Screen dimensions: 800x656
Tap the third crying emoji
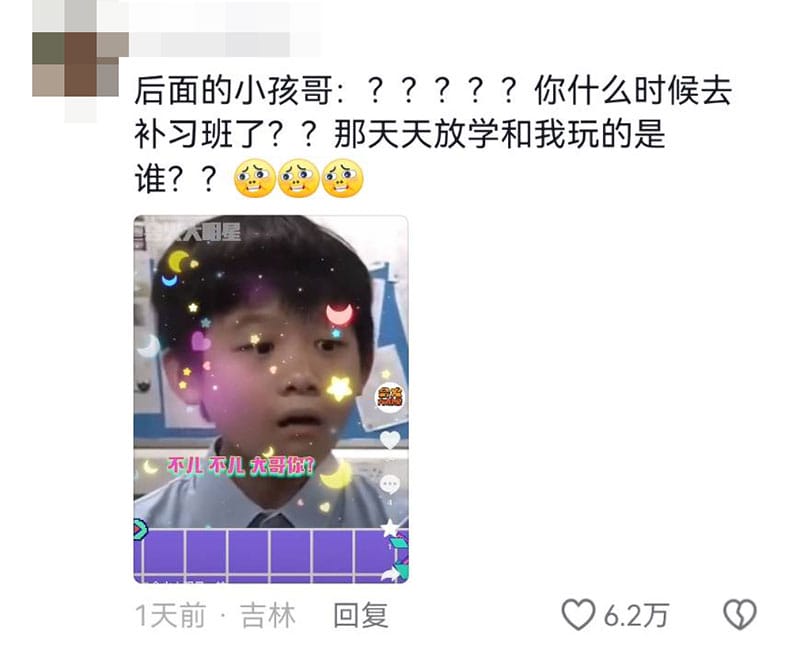point(343,179)
